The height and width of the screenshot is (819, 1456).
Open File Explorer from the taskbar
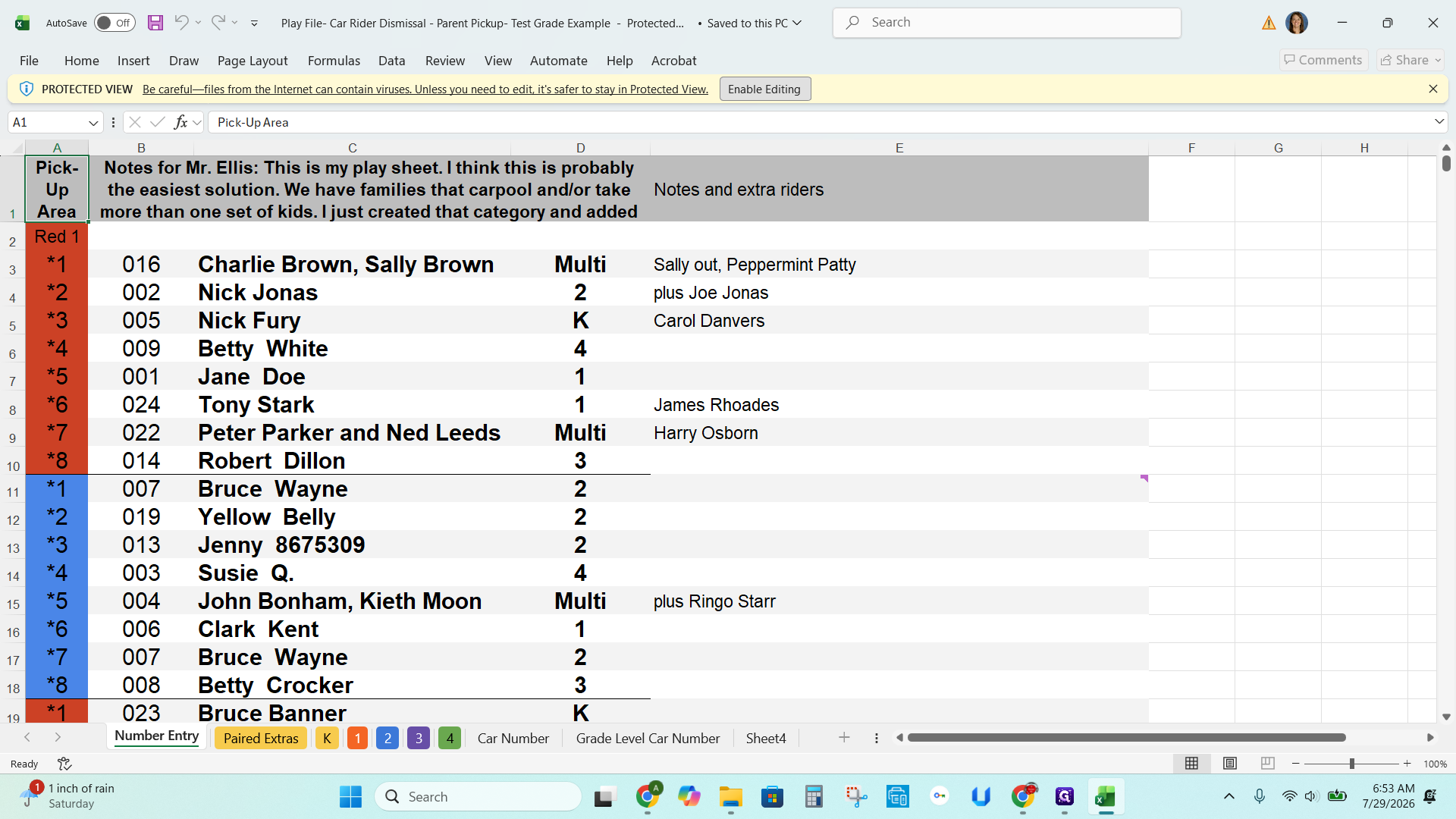tap(731, 797)
